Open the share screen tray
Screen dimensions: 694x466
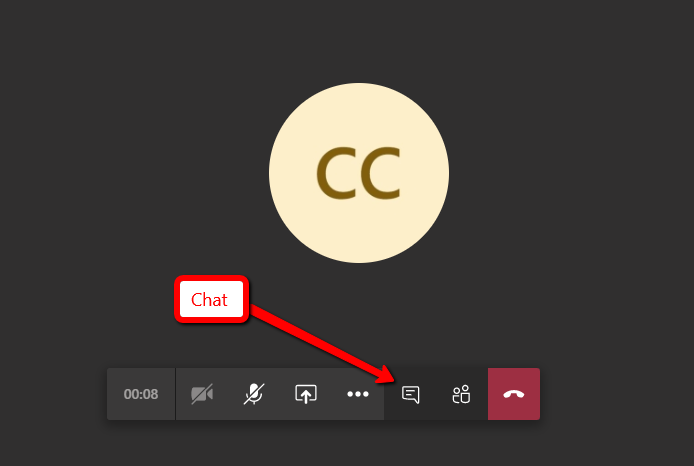[306, 394]
